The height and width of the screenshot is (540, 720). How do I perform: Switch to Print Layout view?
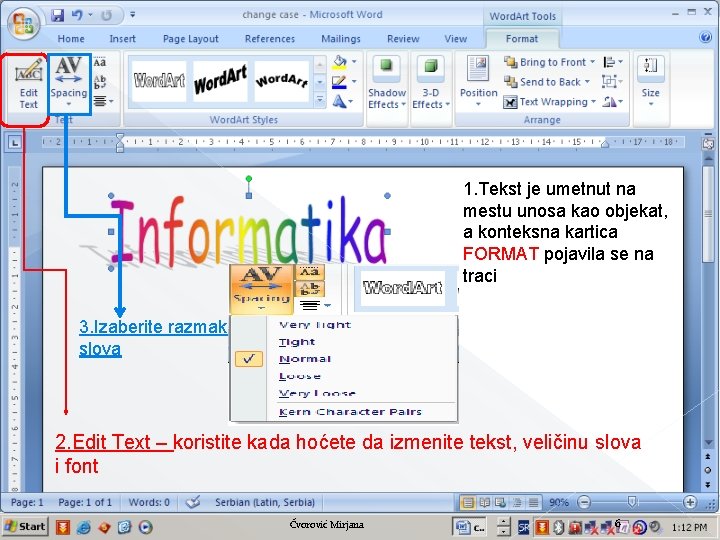(x=467, y=502)
